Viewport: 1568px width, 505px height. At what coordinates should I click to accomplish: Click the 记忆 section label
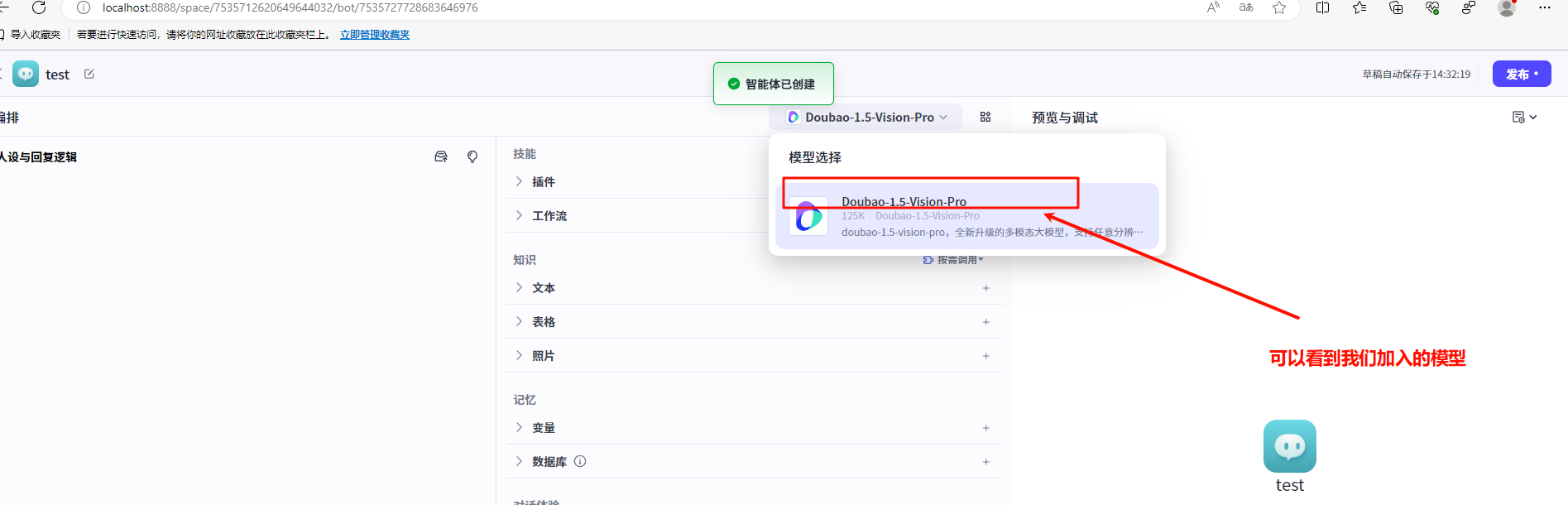pos(525,400)
